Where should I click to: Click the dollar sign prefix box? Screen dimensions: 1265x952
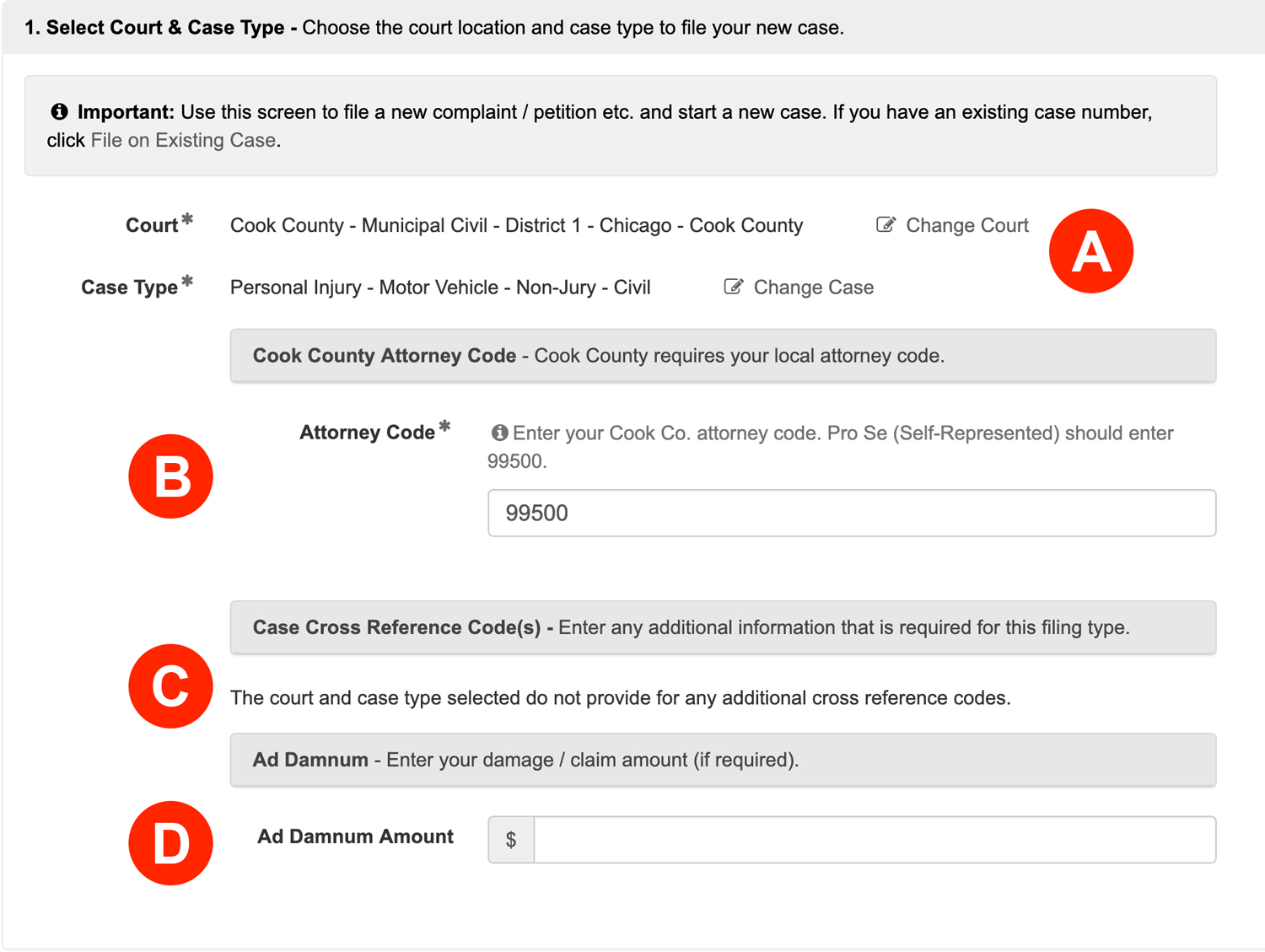click(x=511, y=839)
